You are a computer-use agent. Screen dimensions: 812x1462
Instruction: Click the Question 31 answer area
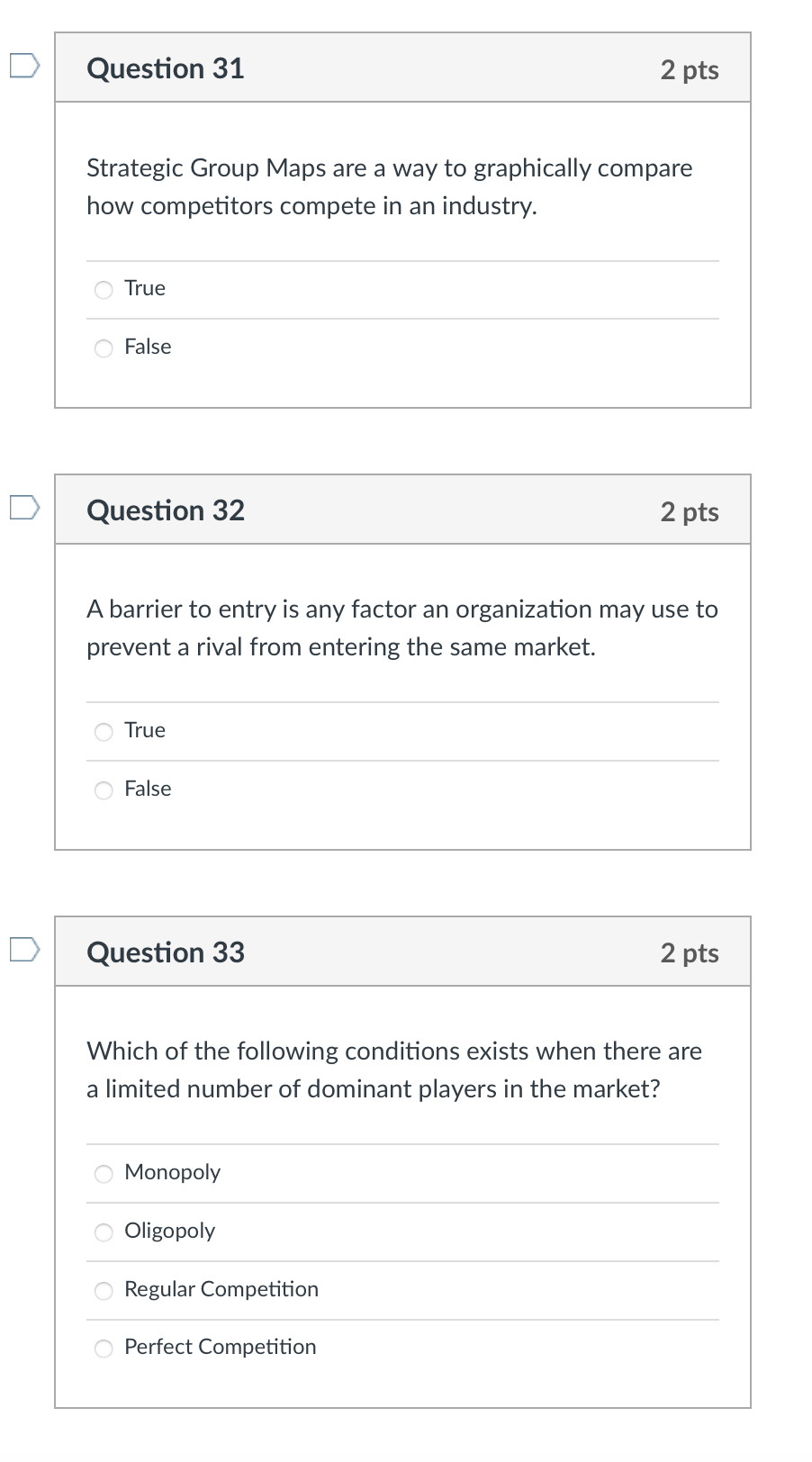point(402,315)
